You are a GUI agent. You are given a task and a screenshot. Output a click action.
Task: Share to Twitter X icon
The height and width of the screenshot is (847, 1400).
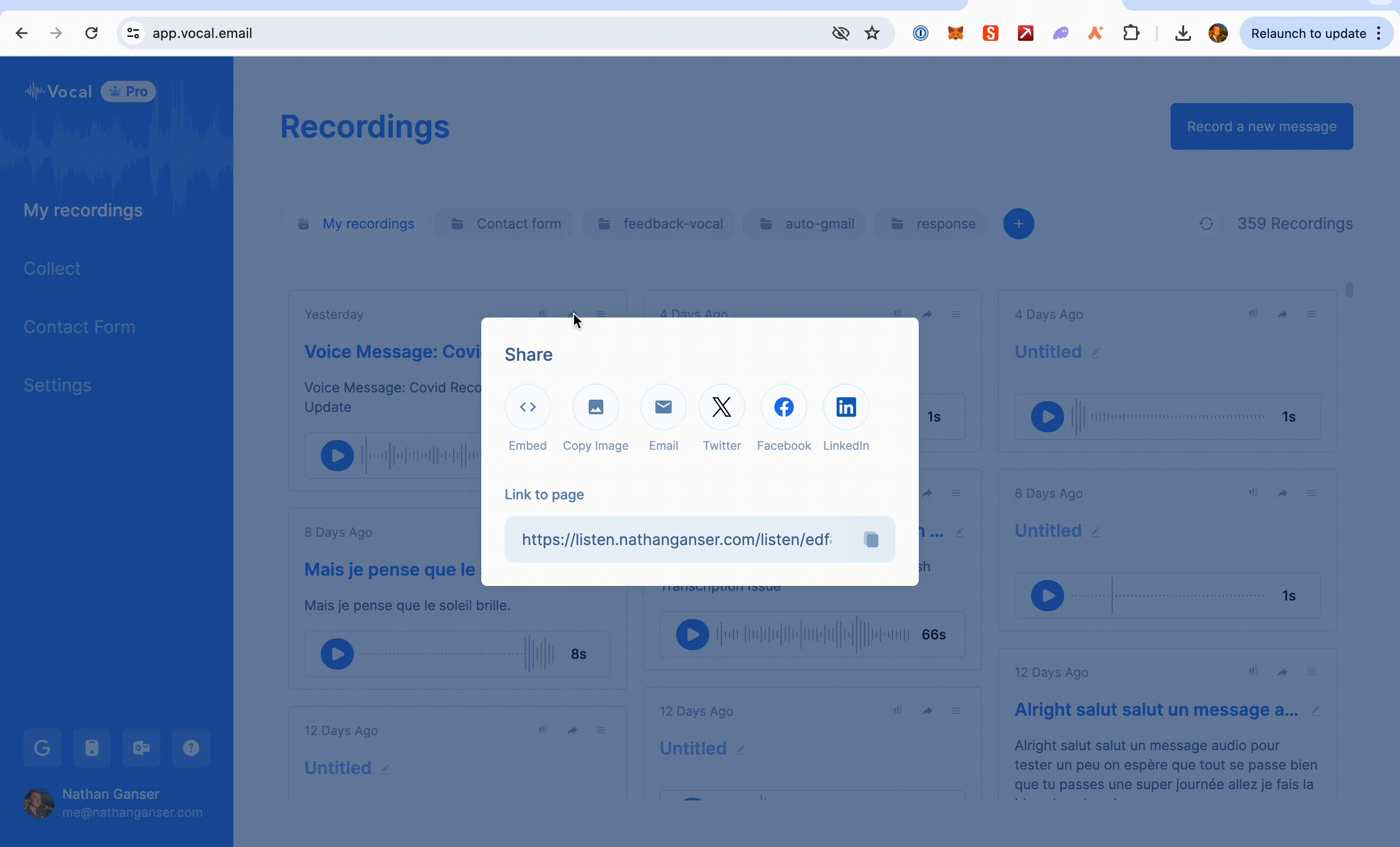(721, 407)
